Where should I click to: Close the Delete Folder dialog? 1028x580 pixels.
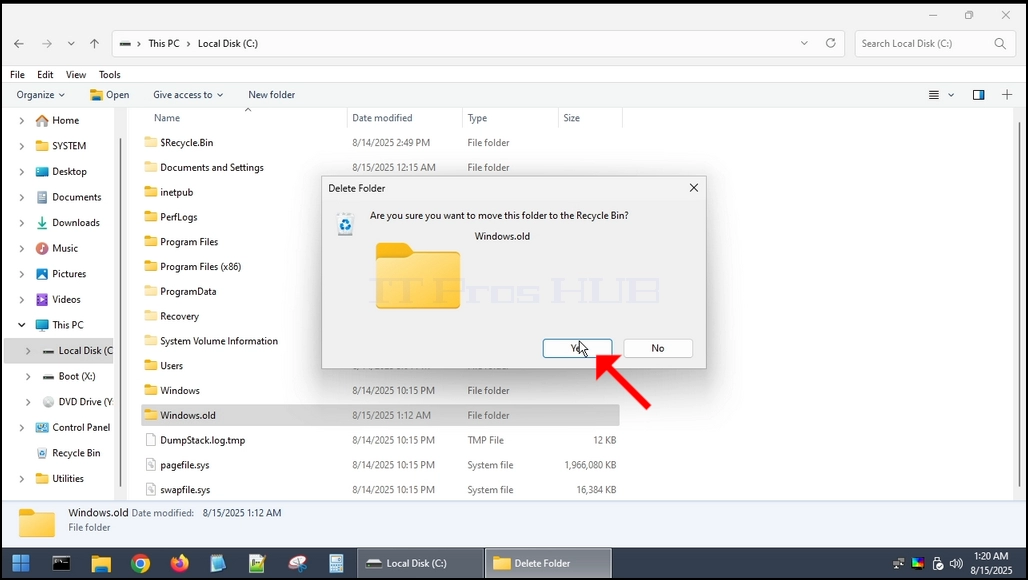coord(694,188)
